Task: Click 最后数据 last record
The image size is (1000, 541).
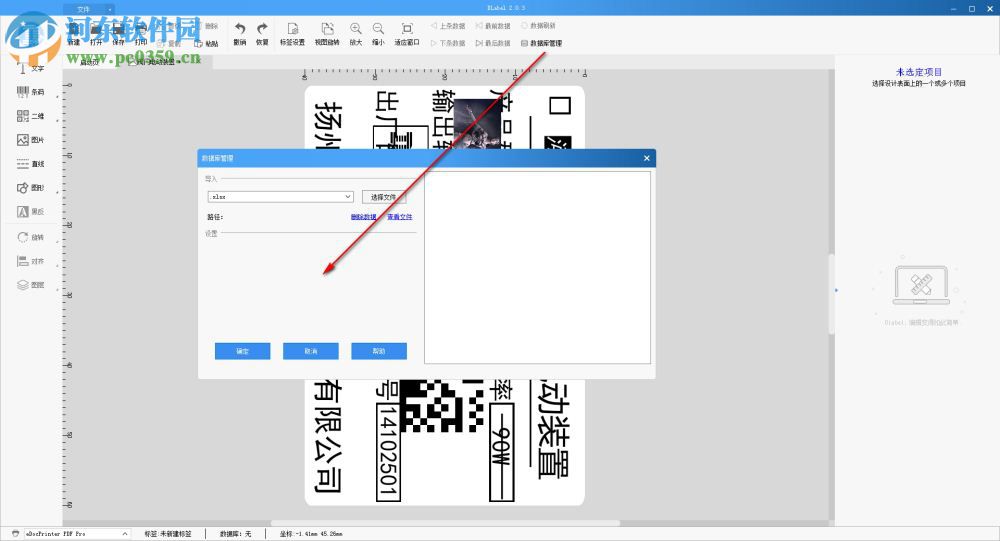Action: [493, 43]
